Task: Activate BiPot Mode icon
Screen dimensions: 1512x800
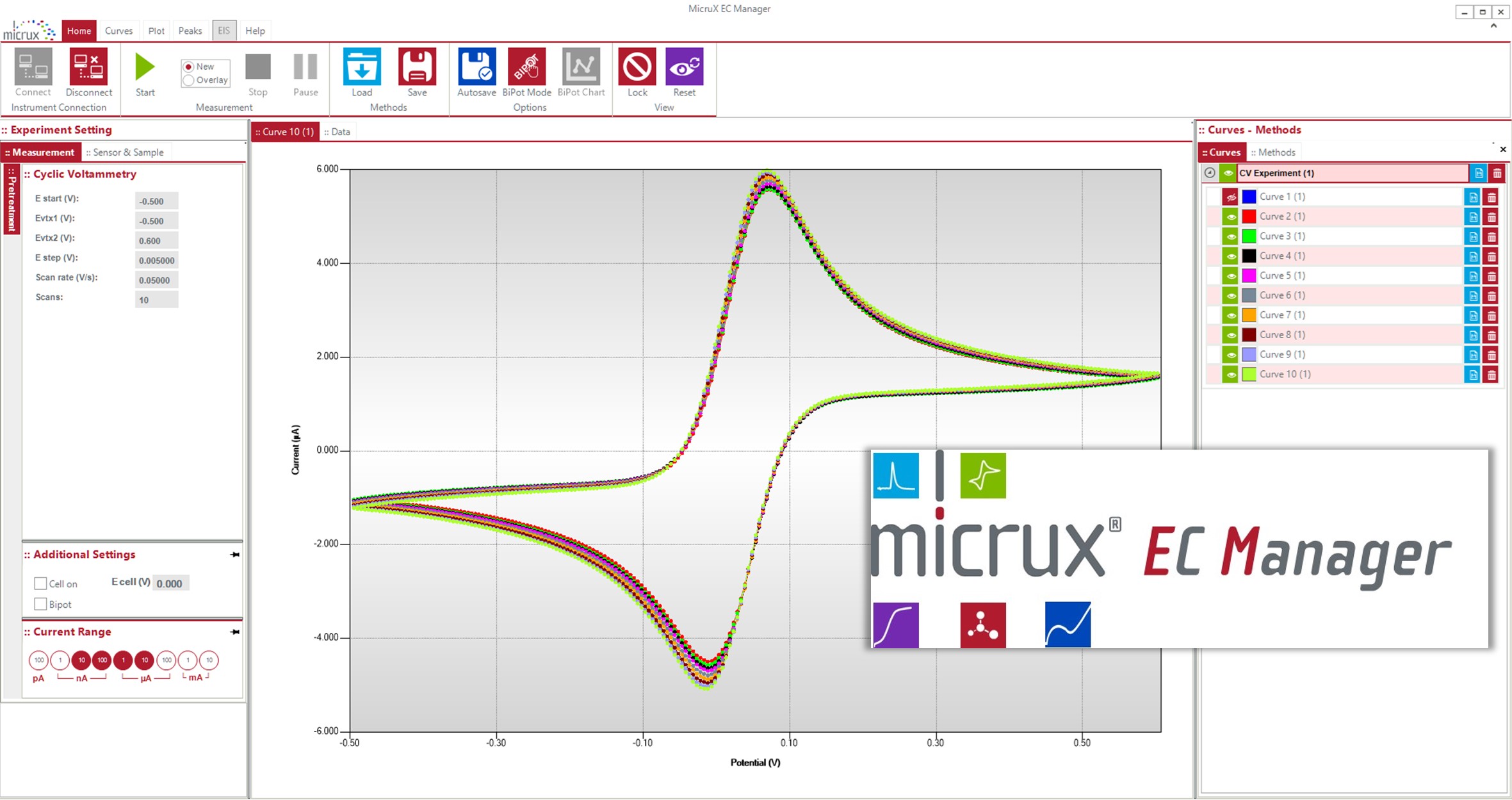Action: tap(526, 67)
